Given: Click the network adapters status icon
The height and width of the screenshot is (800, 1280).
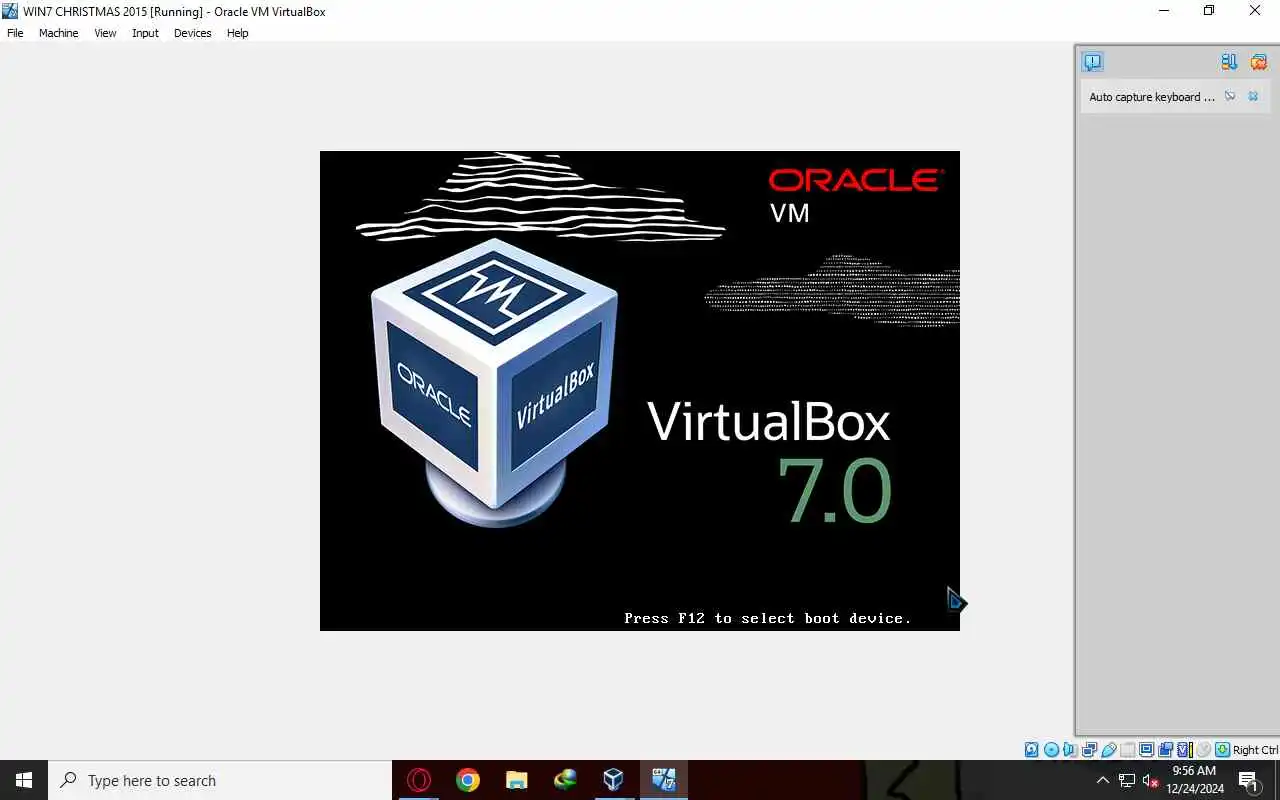Looking at the screenshot, I should pyautogui.click(x=1089, y=750).
